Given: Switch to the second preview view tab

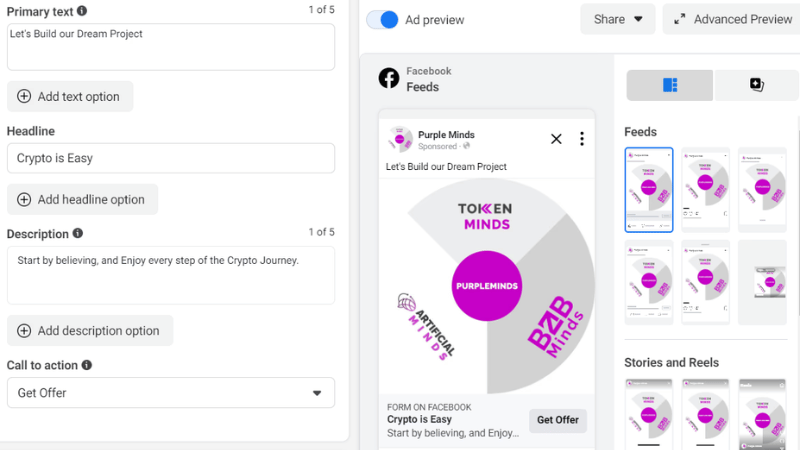Looking at the screenshot, I should click(x=756, y=85).
